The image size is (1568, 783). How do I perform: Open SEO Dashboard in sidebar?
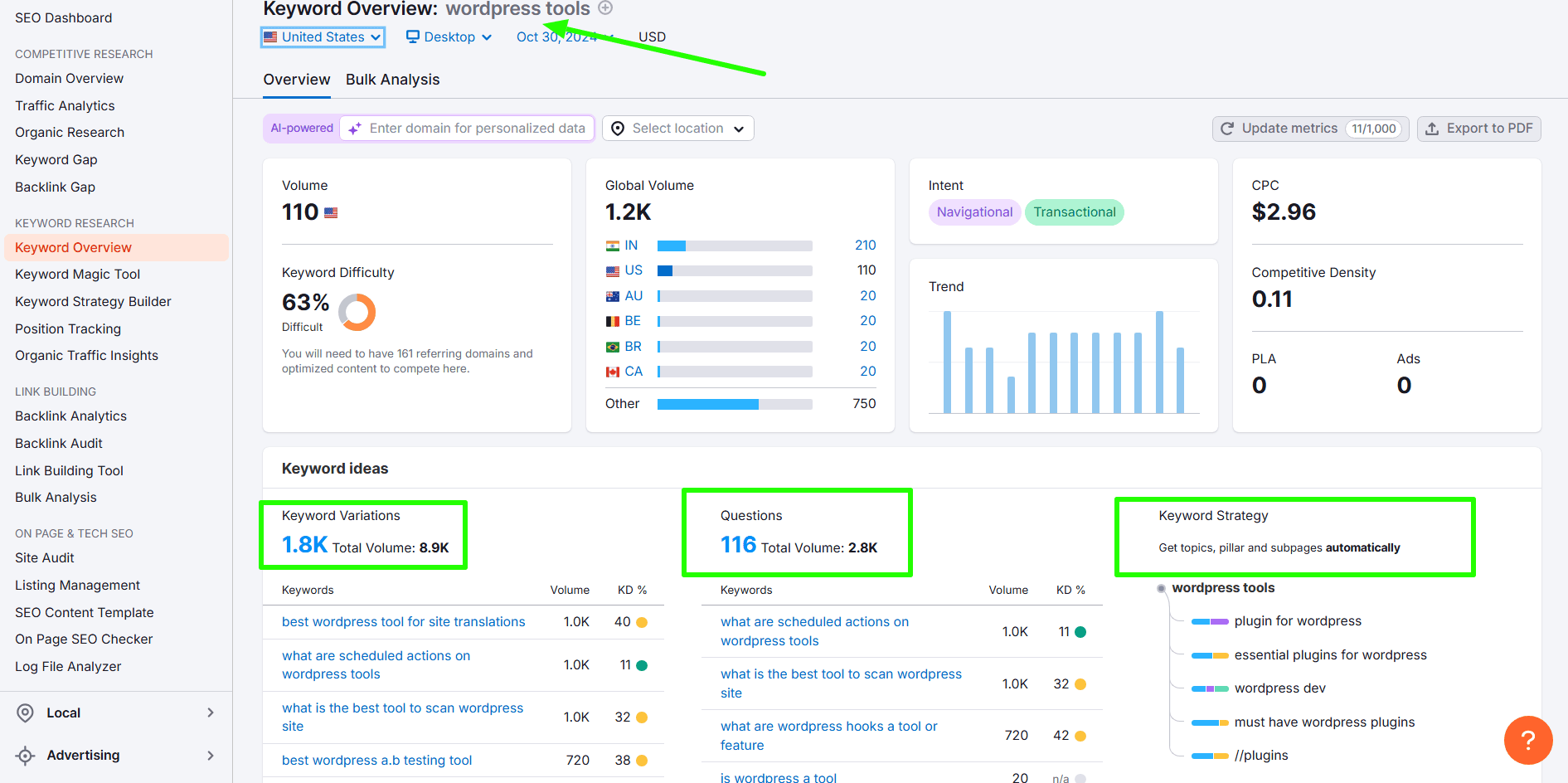pos(64,18)
